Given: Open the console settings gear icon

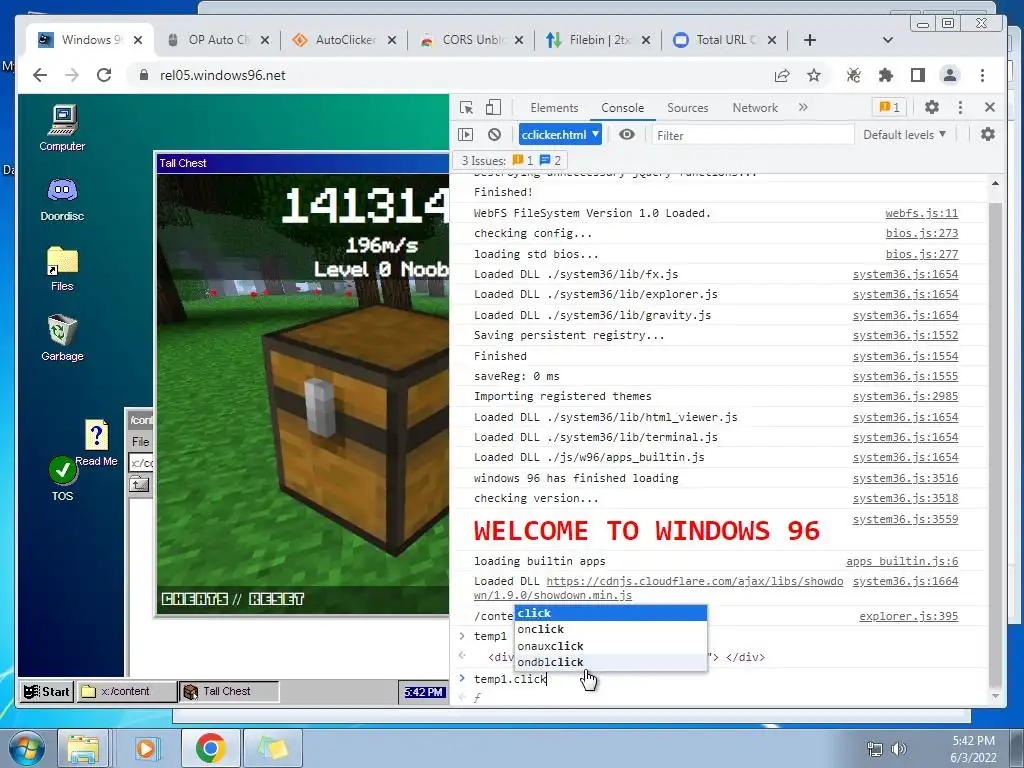Looking at the screenshot, I should (x=987, y=135).
